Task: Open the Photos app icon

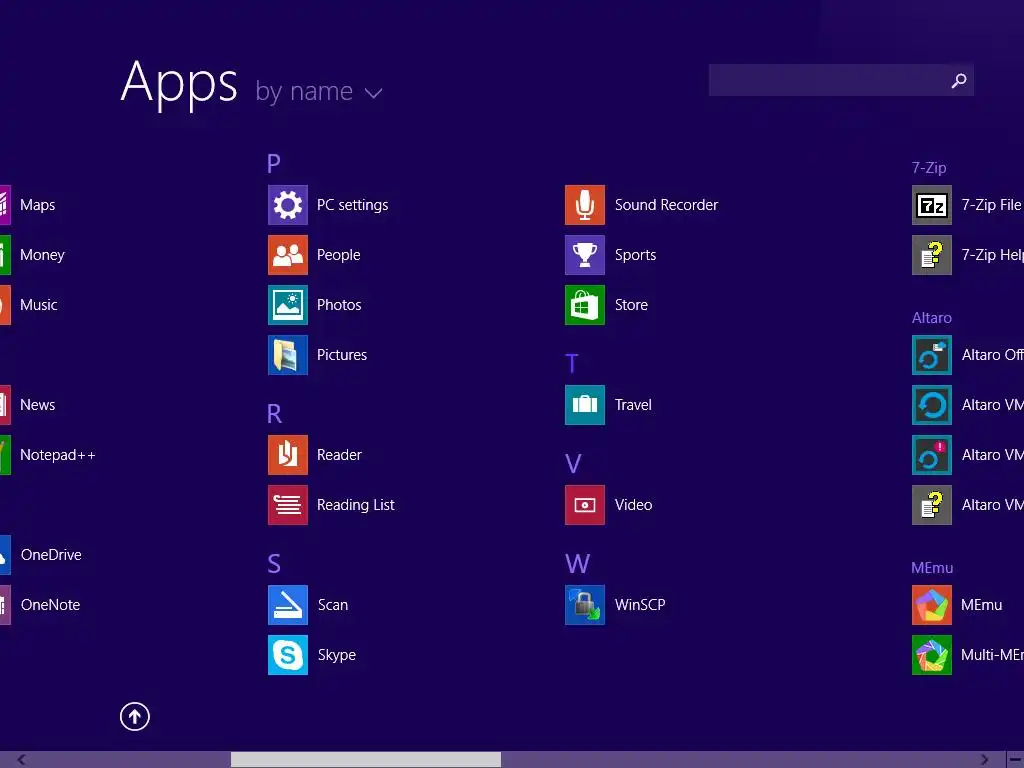Action: point(287,305)
